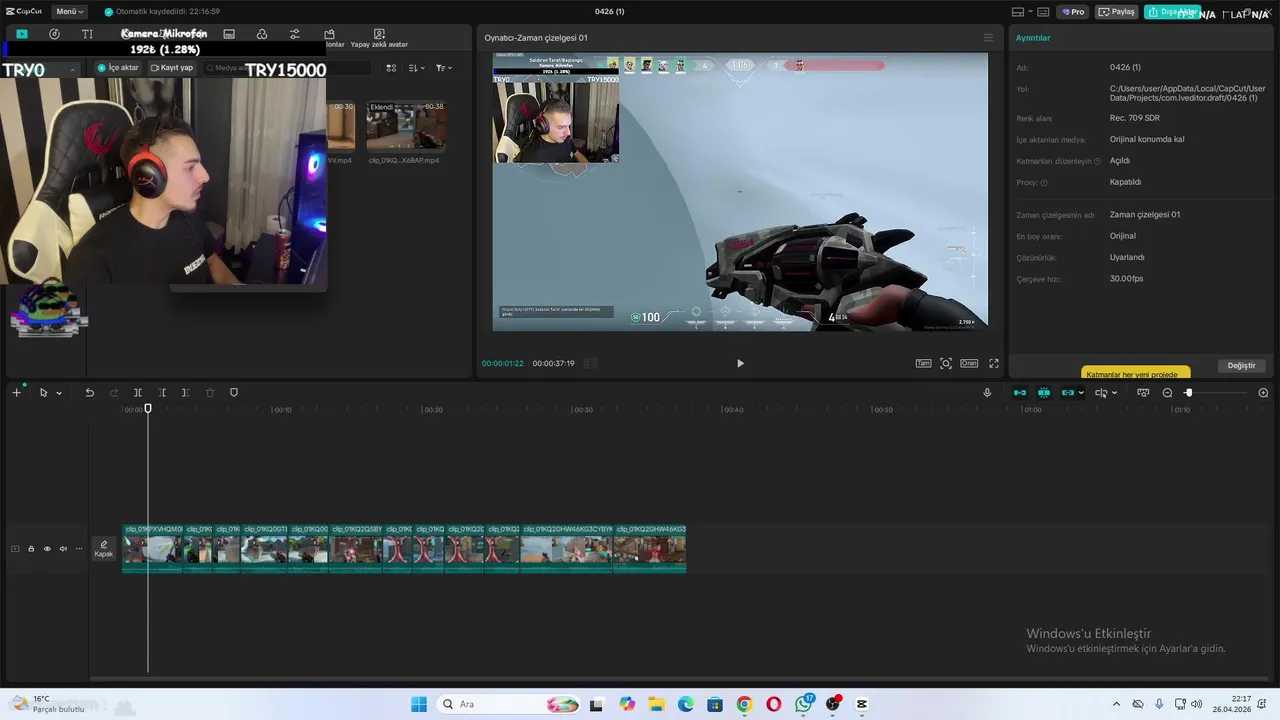The width and height of the screenshot is (1280, 720).
Task: Click the Değiştir button
Action: pos(1241,365)
